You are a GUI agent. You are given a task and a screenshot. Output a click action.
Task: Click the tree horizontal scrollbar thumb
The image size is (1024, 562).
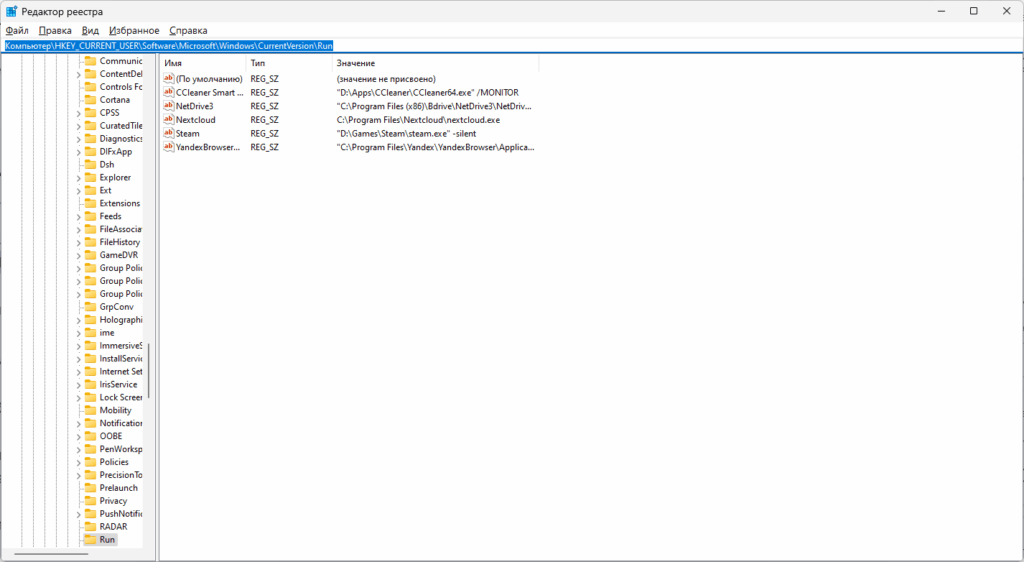[51, 554]
